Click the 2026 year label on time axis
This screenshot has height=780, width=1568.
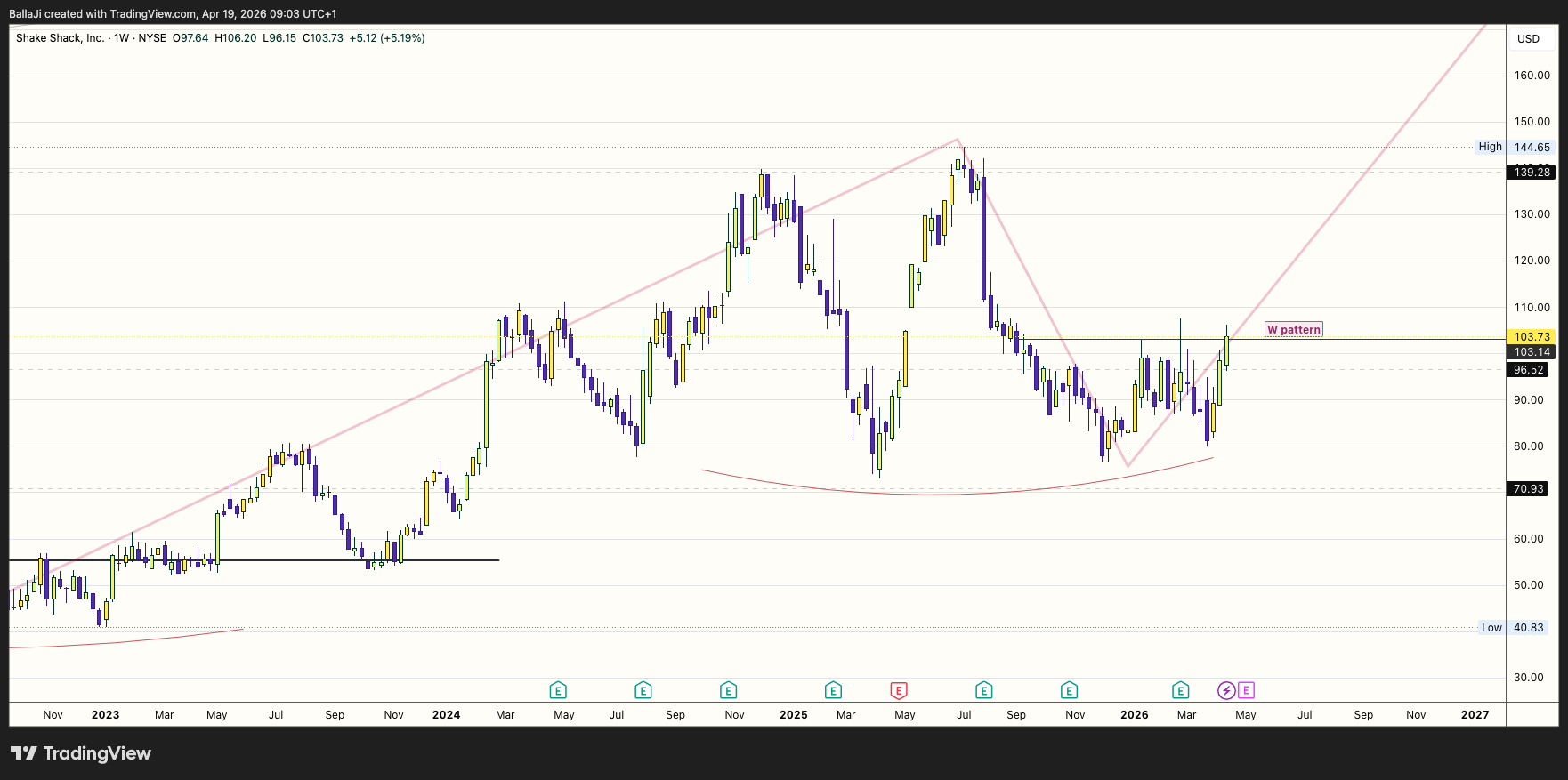coord(1135,714)
